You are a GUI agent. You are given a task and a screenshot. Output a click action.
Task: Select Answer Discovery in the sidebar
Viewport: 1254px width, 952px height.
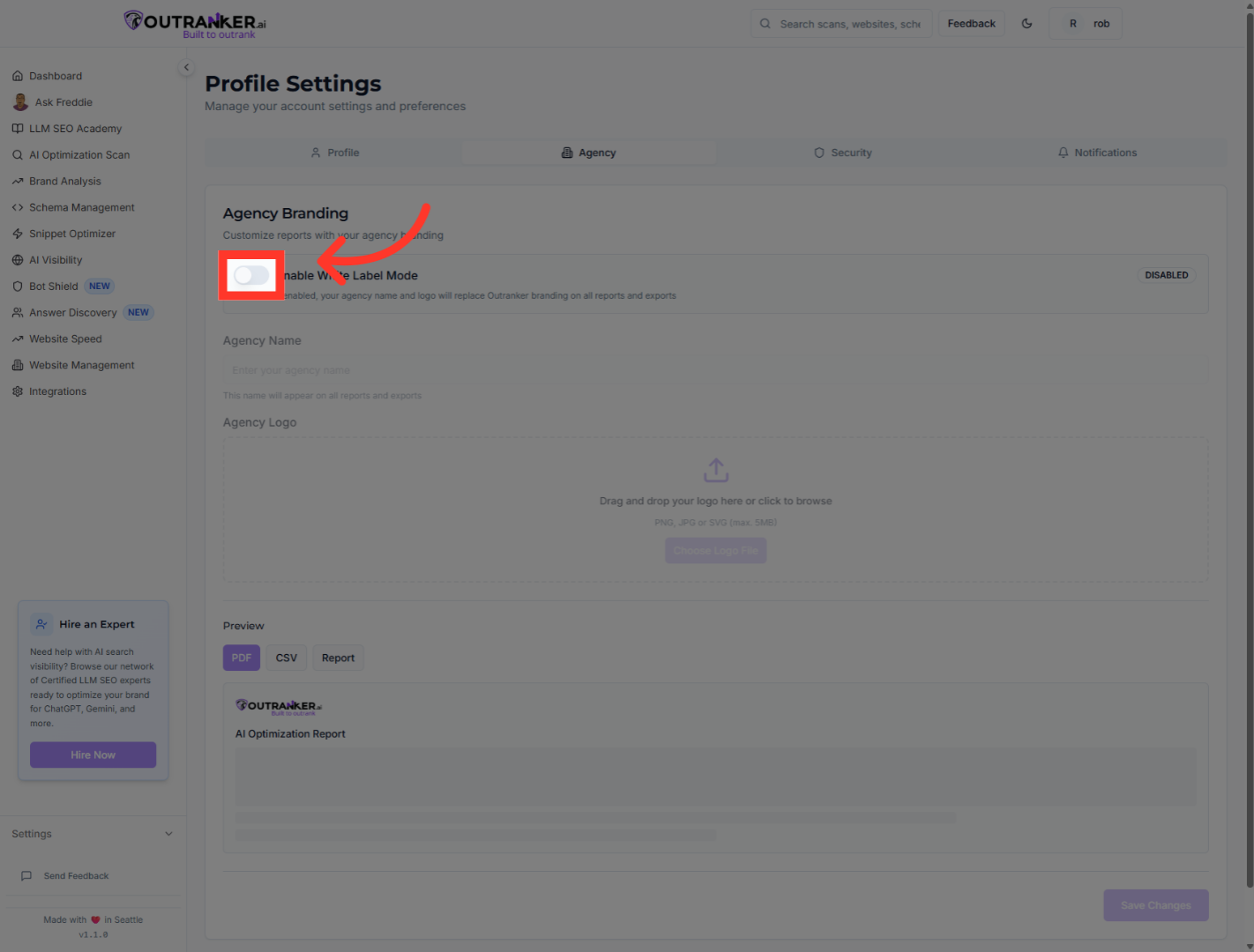click(72, 312)
